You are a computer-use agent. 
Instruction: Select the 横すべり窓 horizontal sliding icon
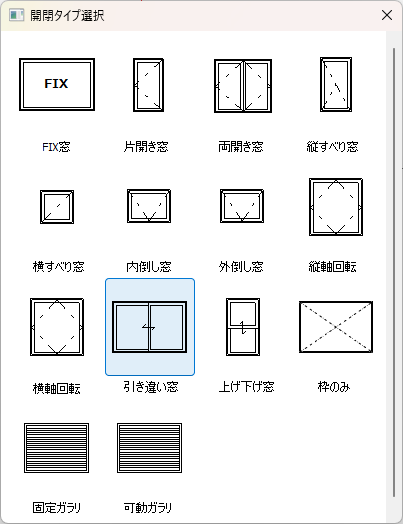tap(57, 207)
